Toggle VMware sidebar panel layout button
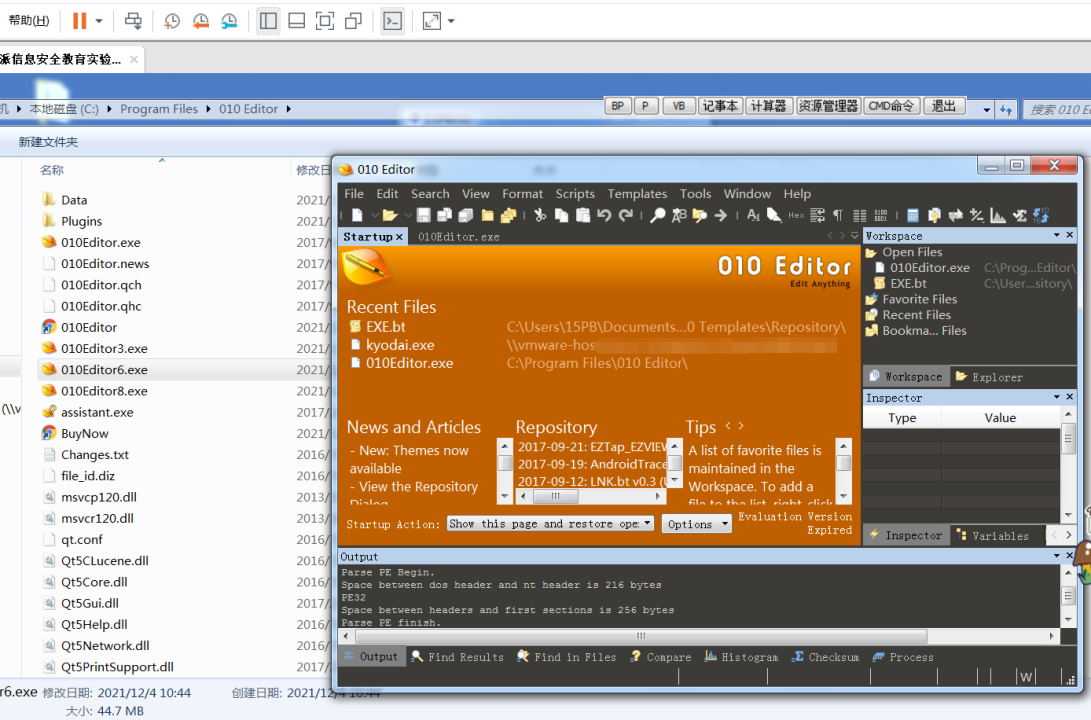The height and width of the screenshot is (720, 1091). coord(267,21)
